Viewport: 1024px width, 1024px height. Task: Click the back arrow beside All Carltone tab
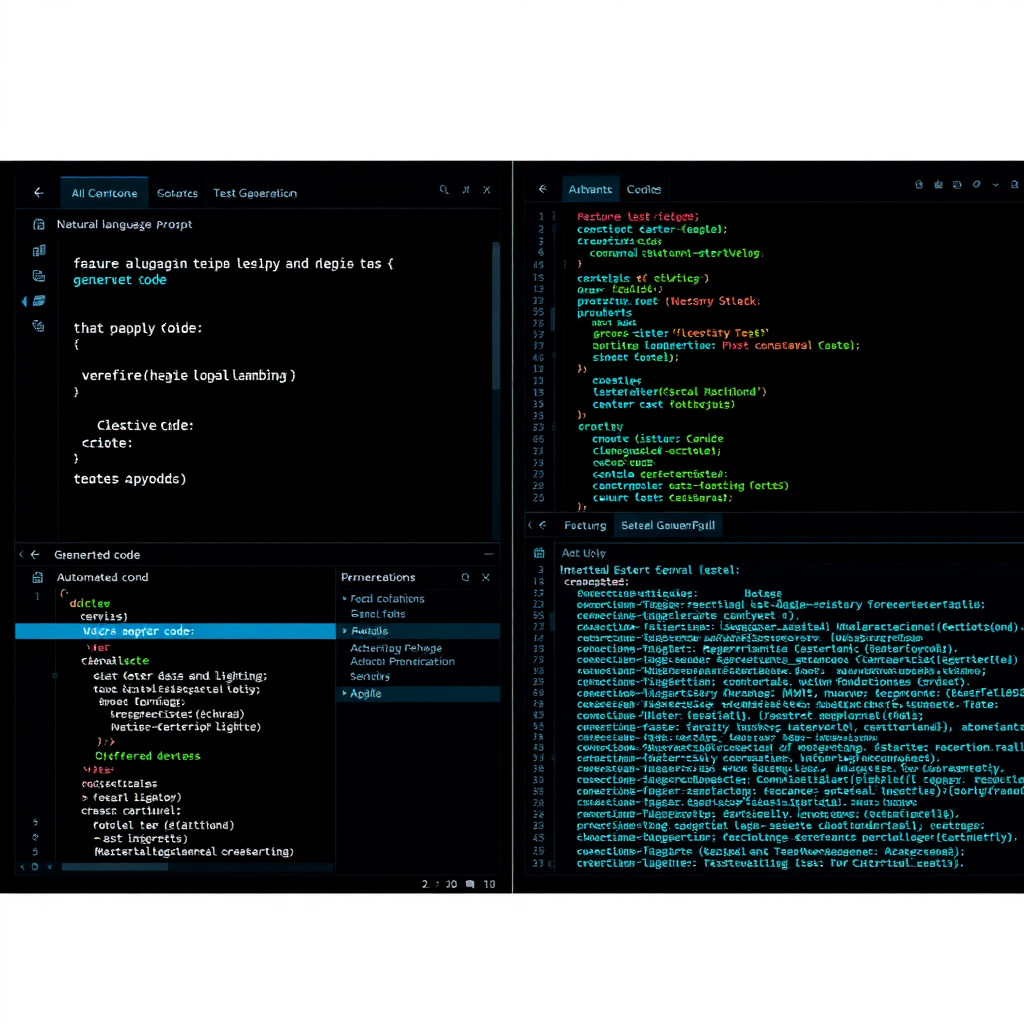39,193
